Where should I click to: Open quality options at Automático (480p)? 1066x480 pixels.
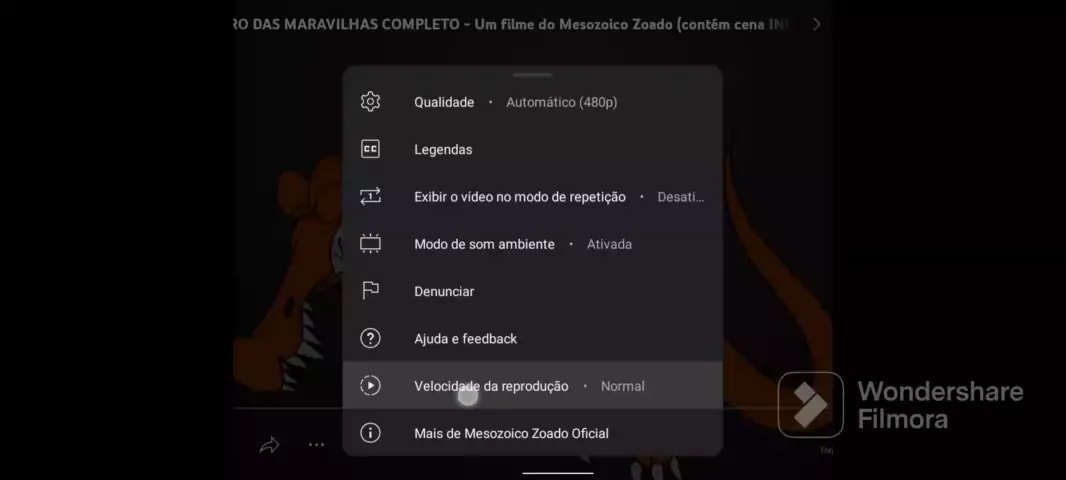562,103
